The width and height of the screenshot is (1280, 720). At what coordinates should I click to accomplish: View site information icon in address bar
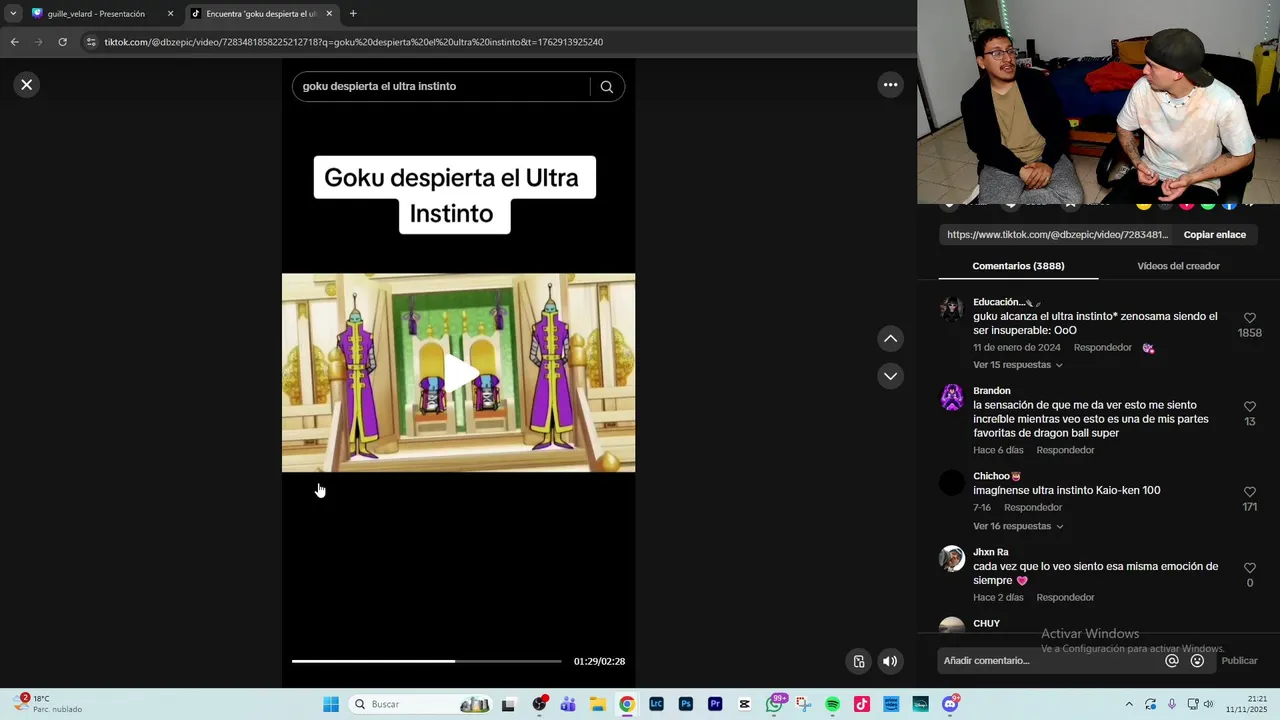[x=91, y=42]
